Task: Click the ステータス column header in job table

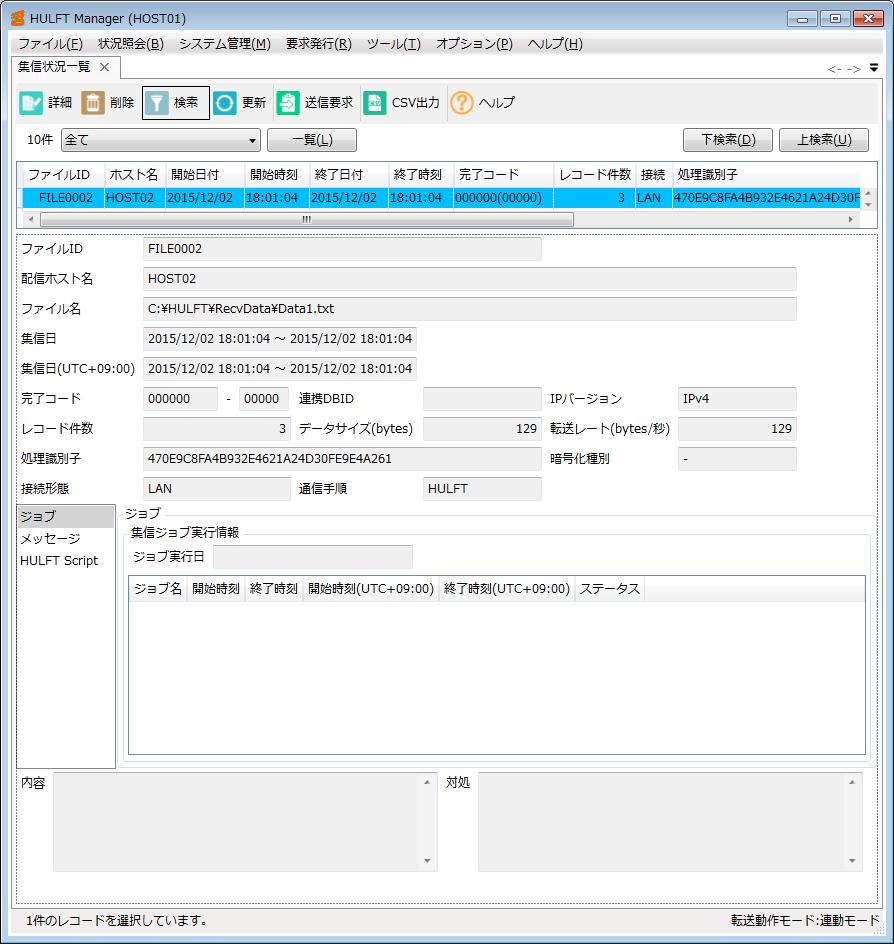Action: [609, 589]
